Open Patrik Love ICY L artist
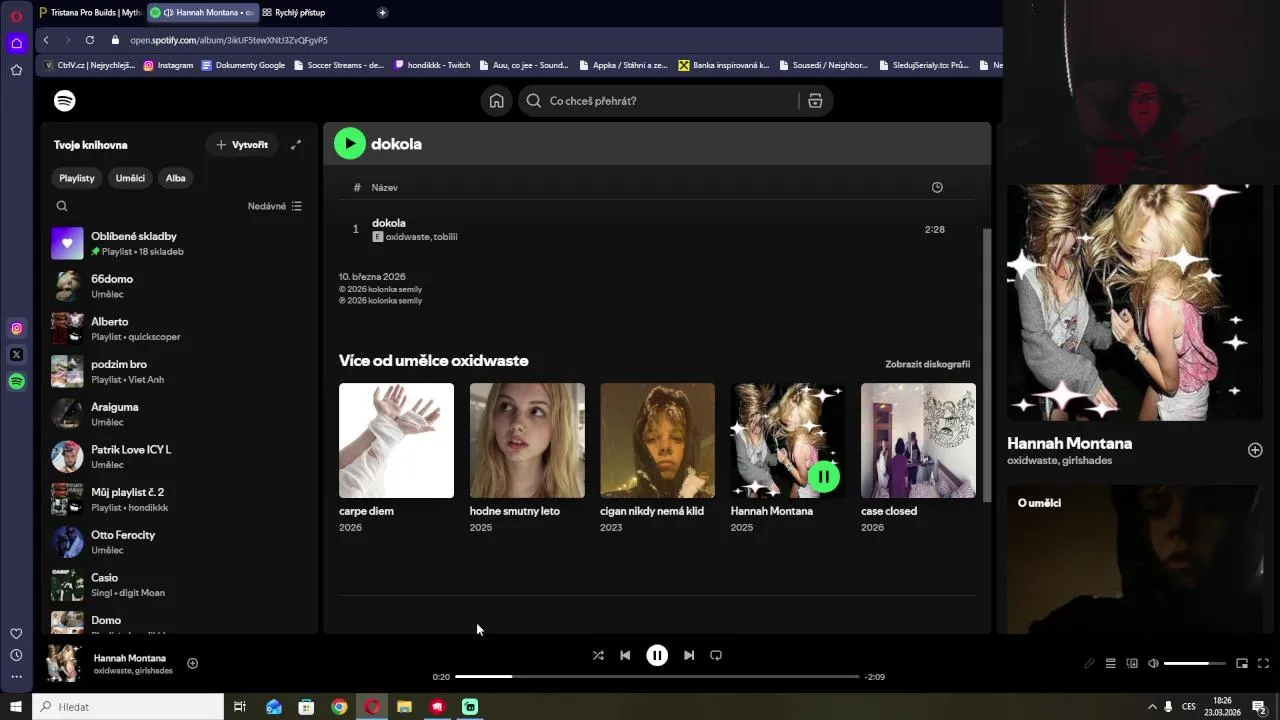 (x=180, y=457)
